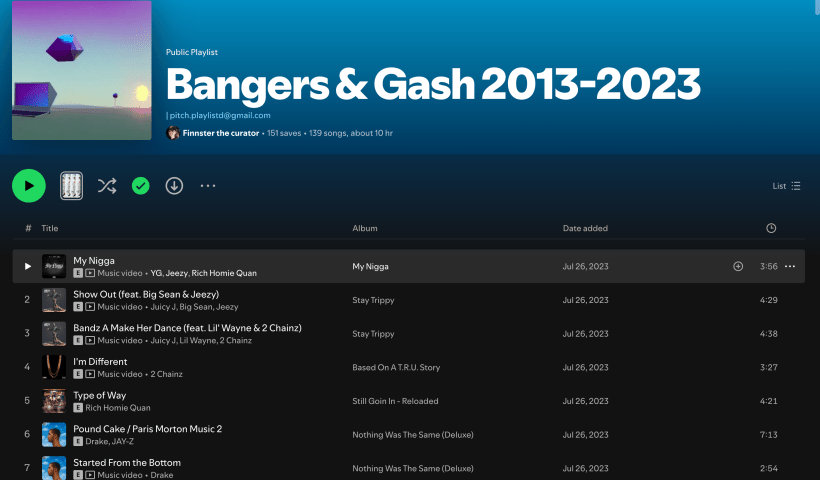Image resolution: width=820 pixels, height=480 pixels.
Task: Add My Nigga to Liked Songs
Action: [x=738, y=267]
